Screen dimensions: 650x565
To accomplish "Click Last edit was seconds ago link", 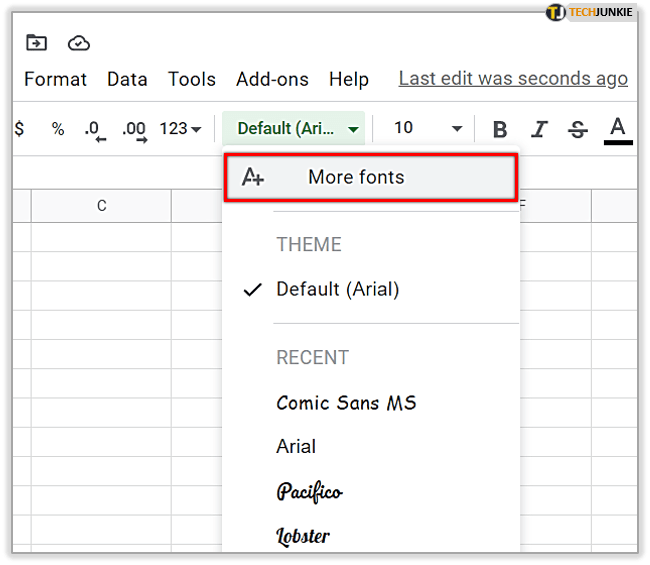I will click(x=513, y=79).
